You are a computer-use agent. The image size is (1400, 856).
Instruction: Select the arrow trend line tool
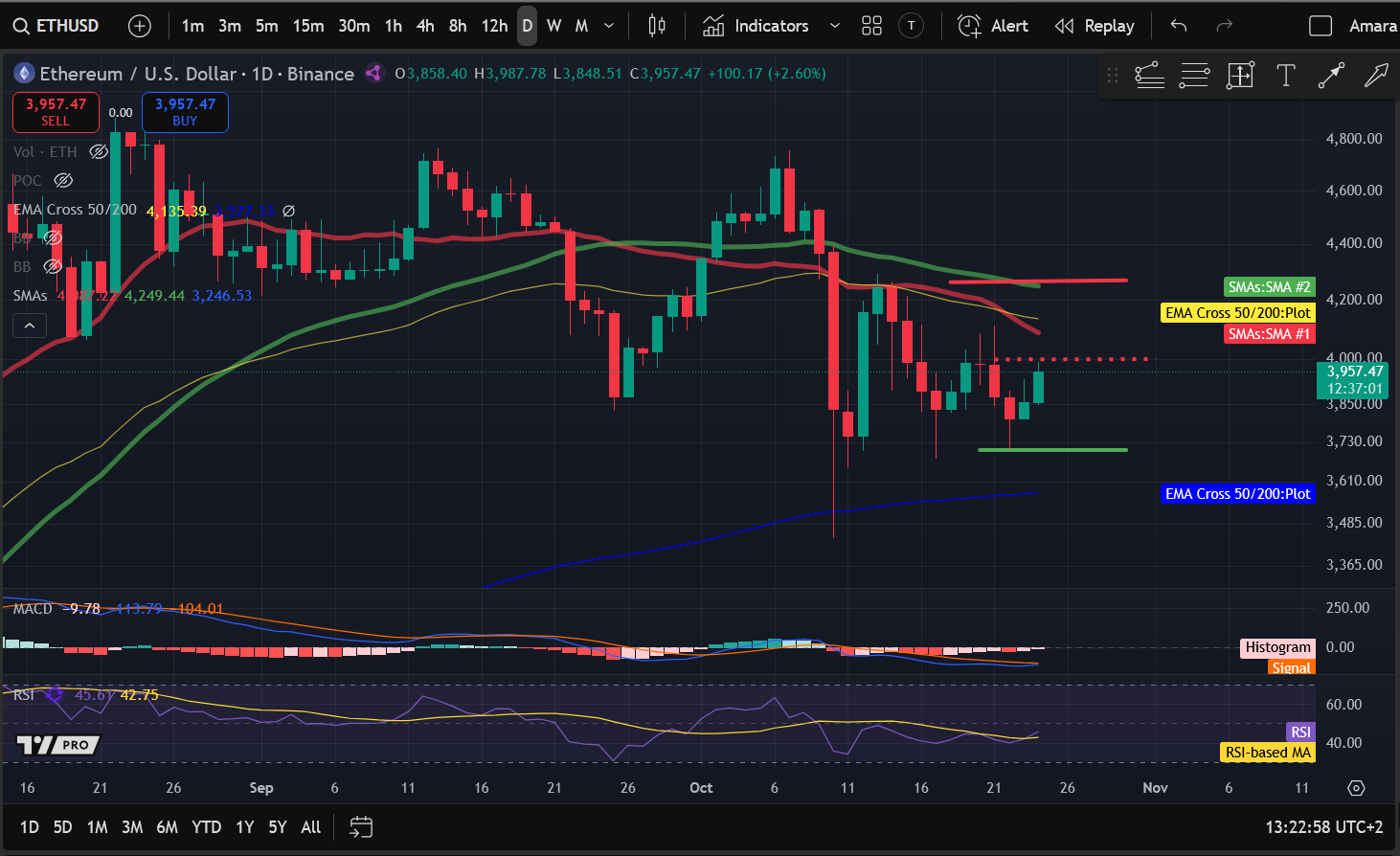coord(1331,75)
